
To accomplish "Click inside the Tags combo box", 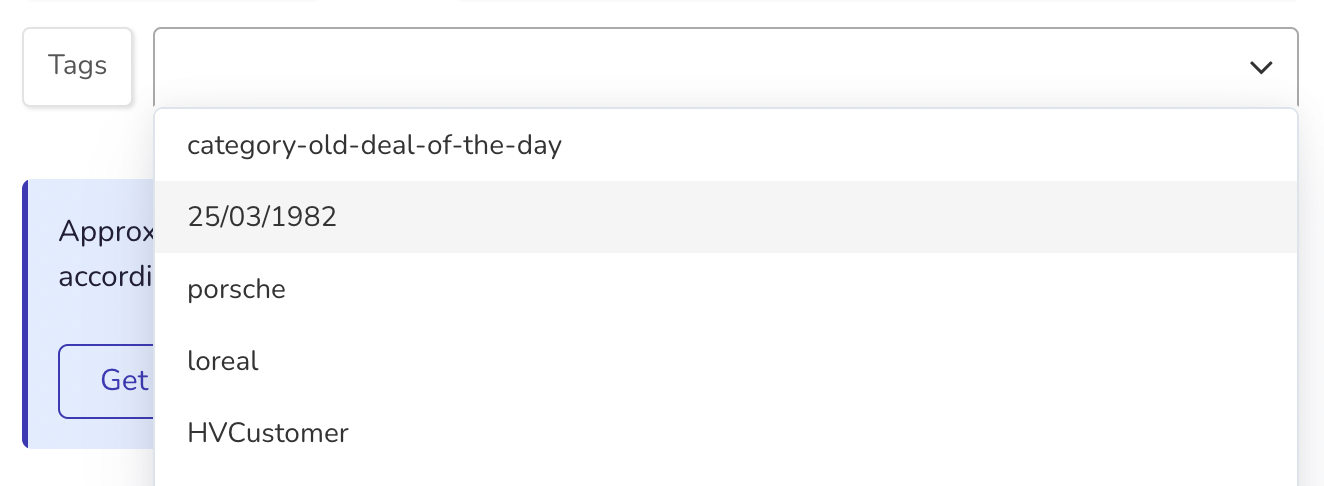I will (700, 67).
